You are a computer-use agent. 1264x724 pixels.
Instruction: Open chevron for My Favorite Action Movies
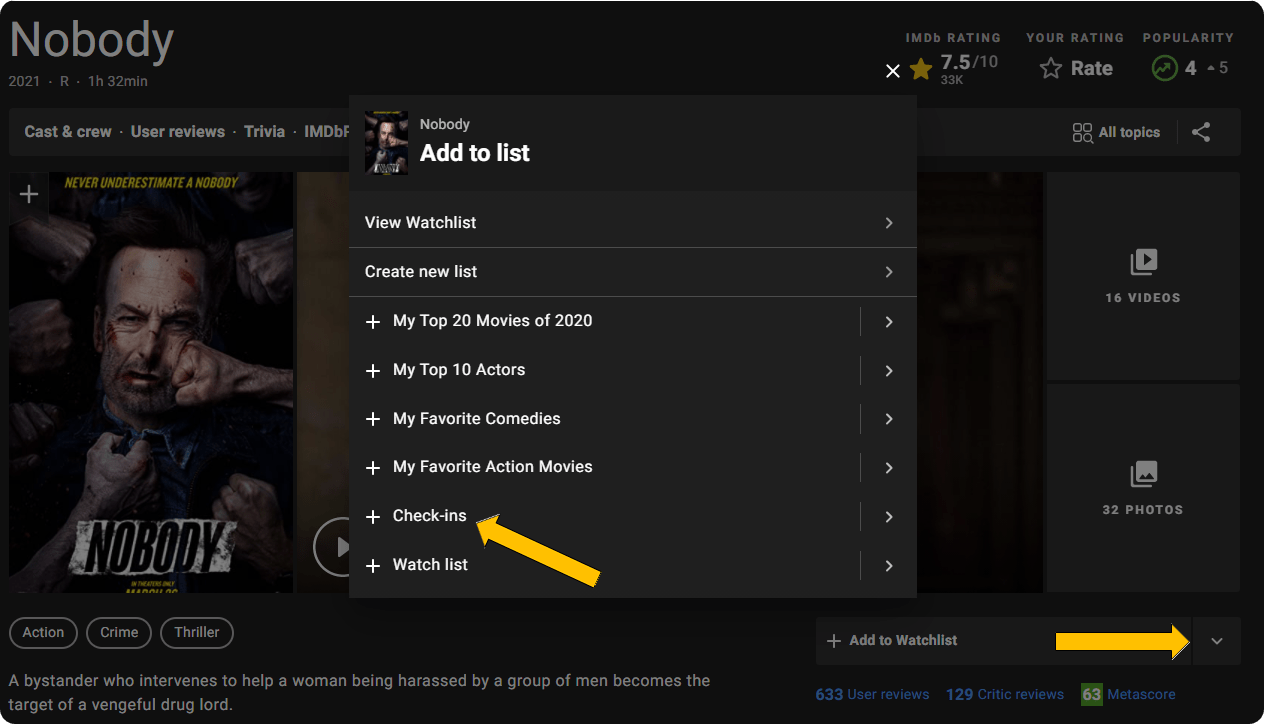(x=889, y=468)
